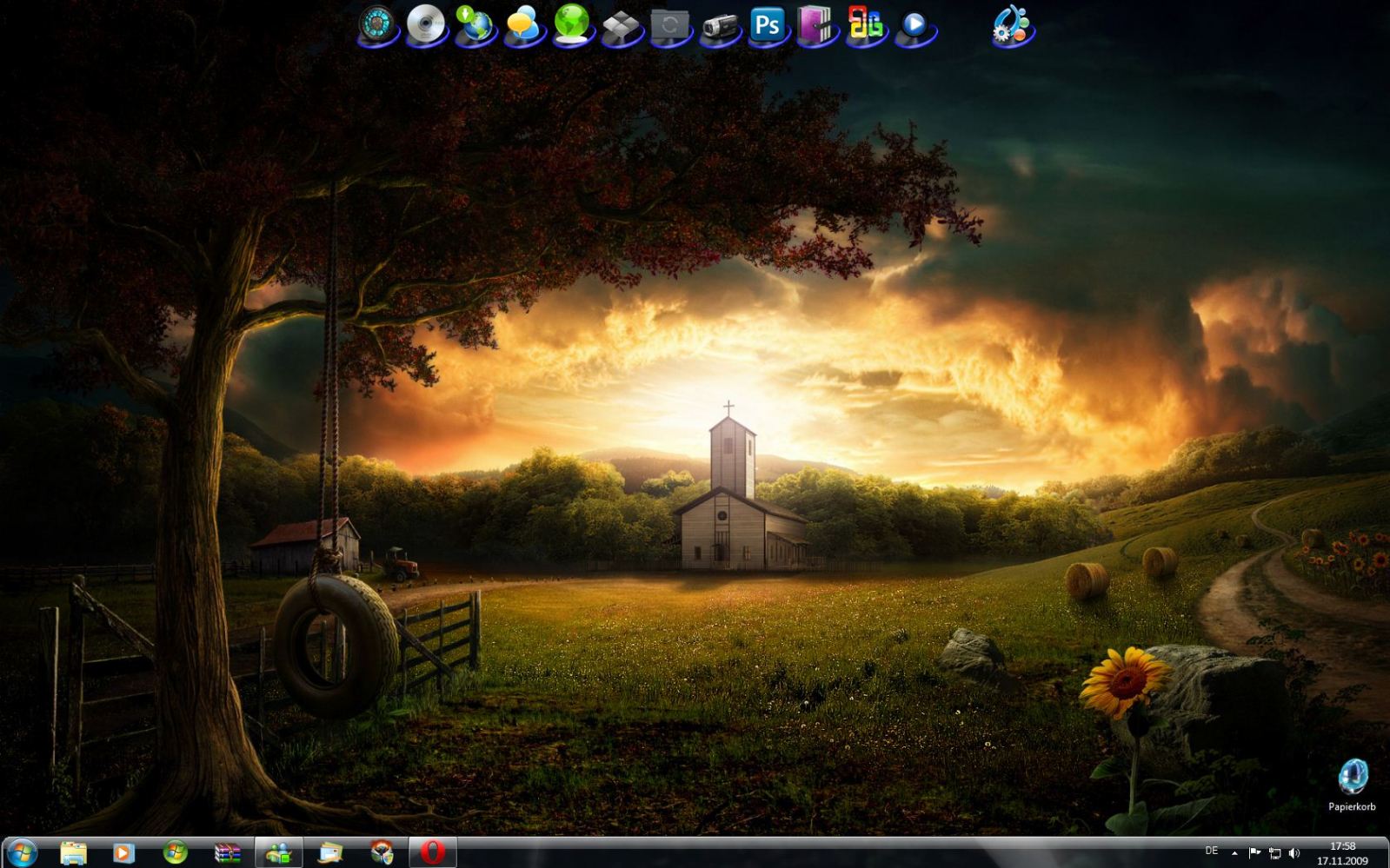This screenshot has height=868, width=1390.
Task: Launch the silver CD disc dock icon
Action: coord(426,24)
